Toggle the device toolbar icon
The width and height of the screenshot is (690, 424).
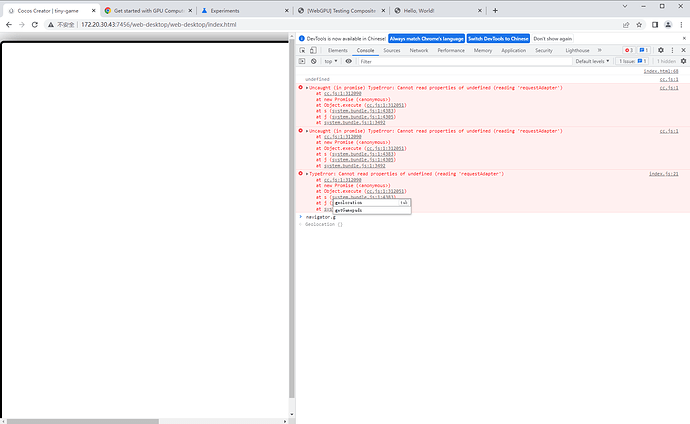coord(313,50)
